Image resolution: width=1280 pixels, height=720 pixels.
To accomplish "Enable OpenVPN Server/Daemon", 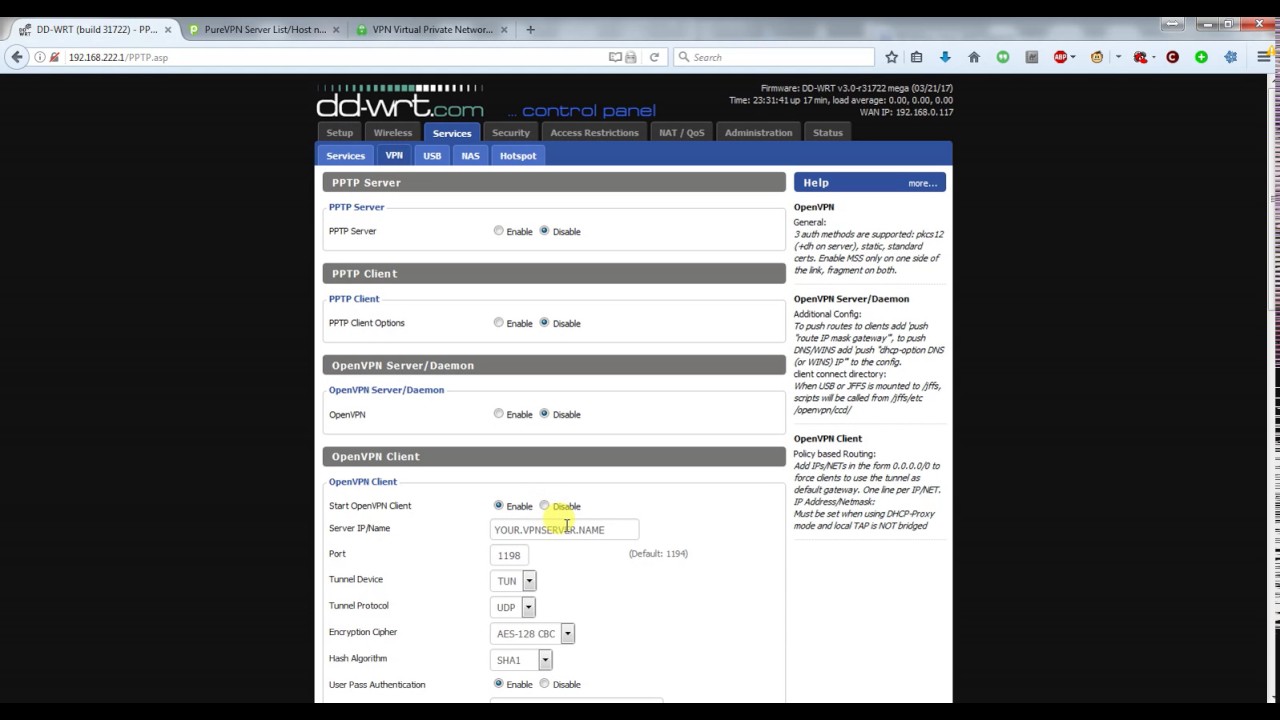I will (x=498, y=414).
